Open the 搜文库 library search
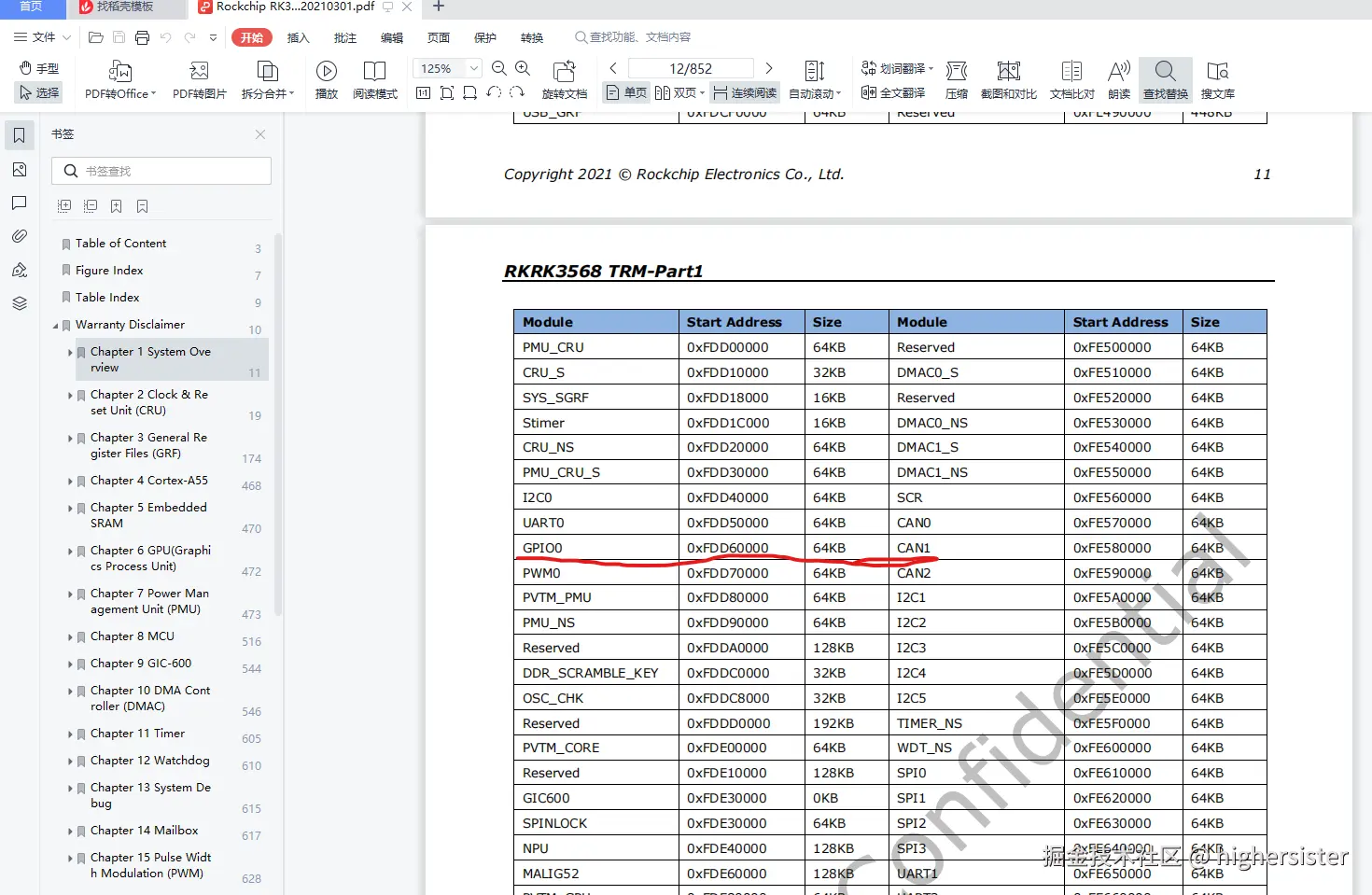The height and width of the screenshot is (895, 1372). click(1218, 79)
